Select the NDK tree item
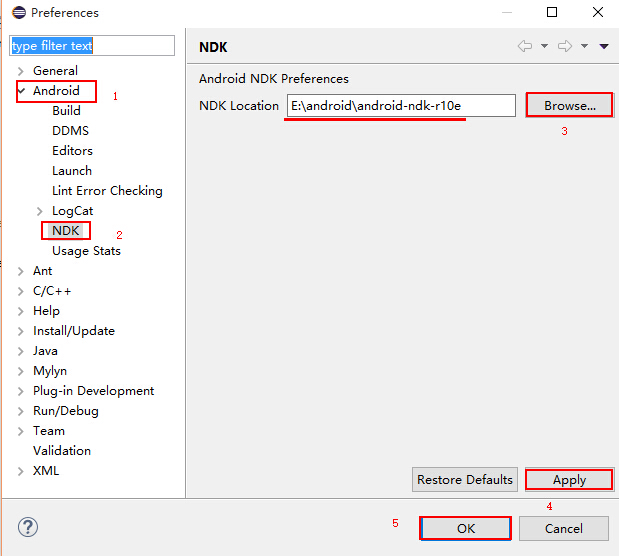Image resolution: width=619 pixels, height=556 pixels. tap(66, 231)
